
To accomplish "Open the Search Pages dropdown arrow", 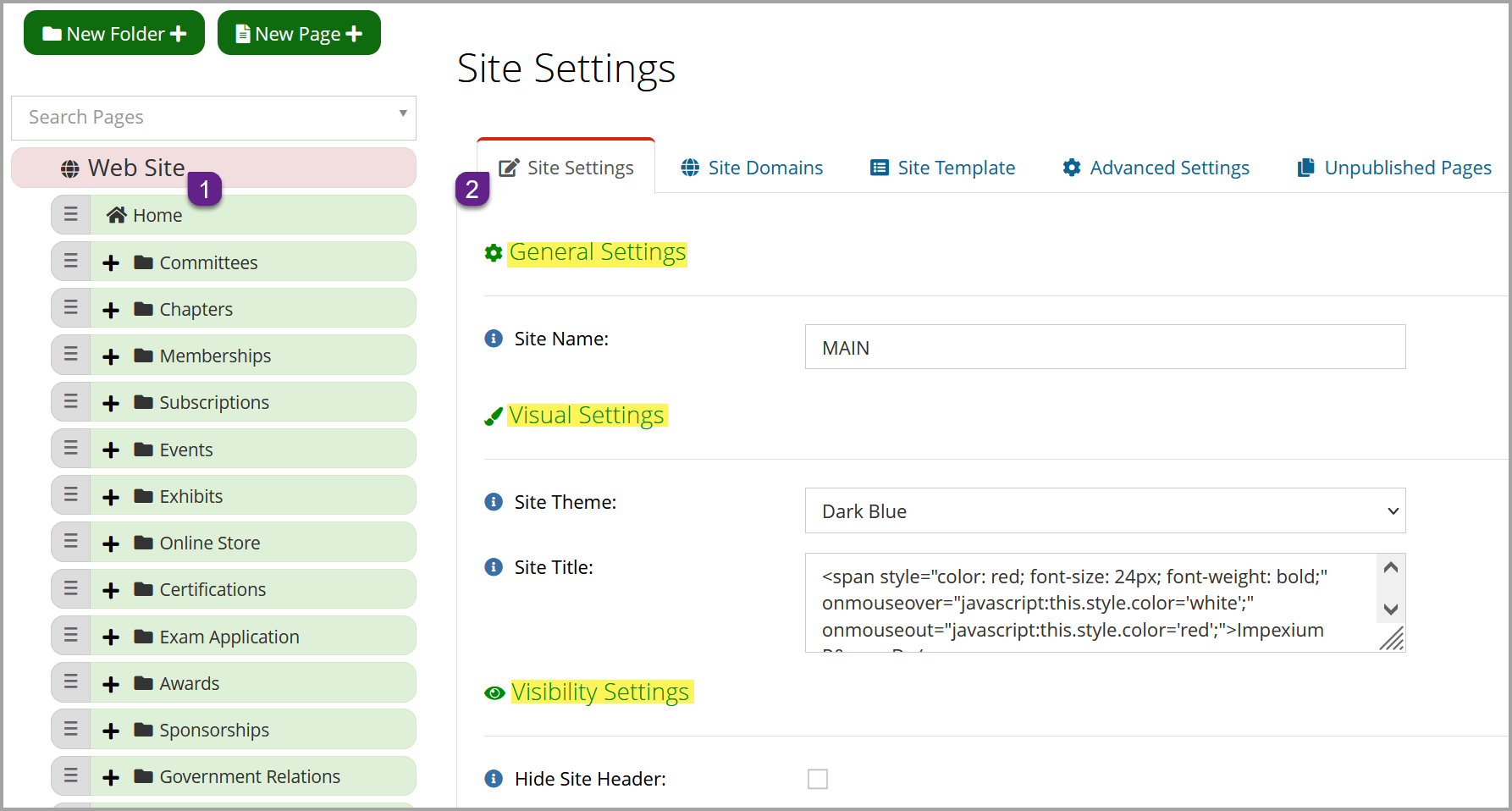I will (x=403, y=113).
